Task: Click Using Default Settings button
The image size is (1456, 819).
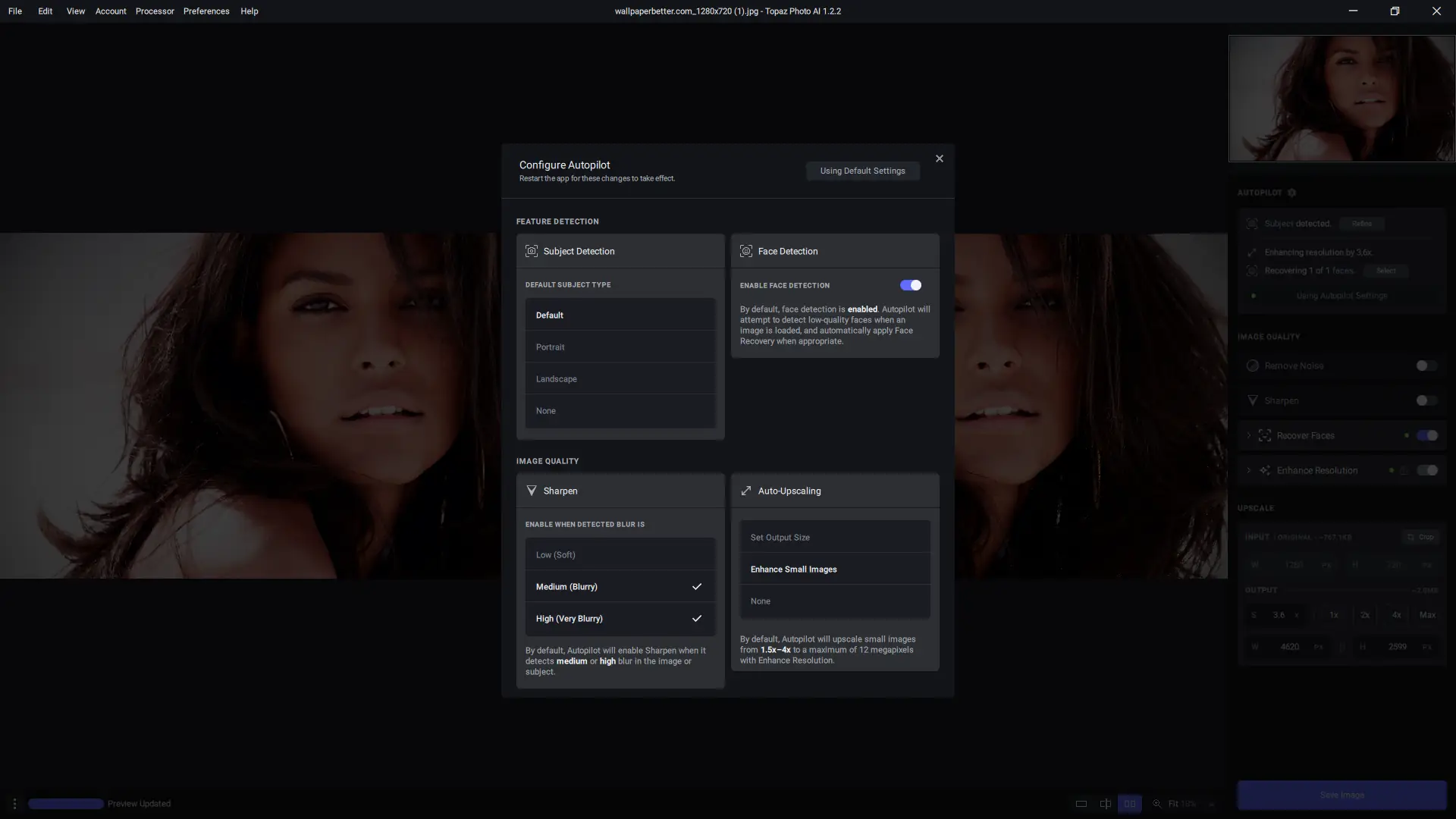Action: [862, 171]
